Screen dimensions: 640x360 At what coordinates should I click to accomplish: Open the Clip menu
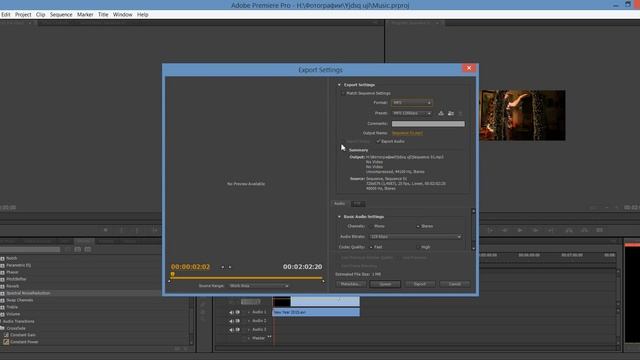pos(40,14)
